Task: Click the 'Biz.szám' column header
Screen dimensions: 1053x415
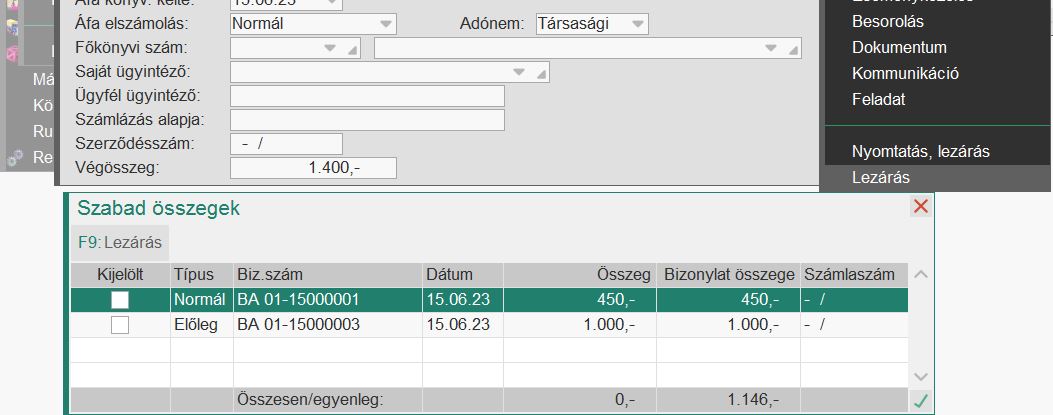Action: point(328,275)
